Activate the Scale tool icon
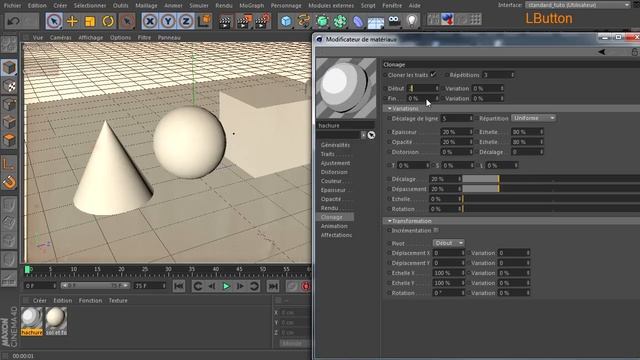The width and height of the screenshot is (640, 360). pyautogui.click(x=90, y=21)
